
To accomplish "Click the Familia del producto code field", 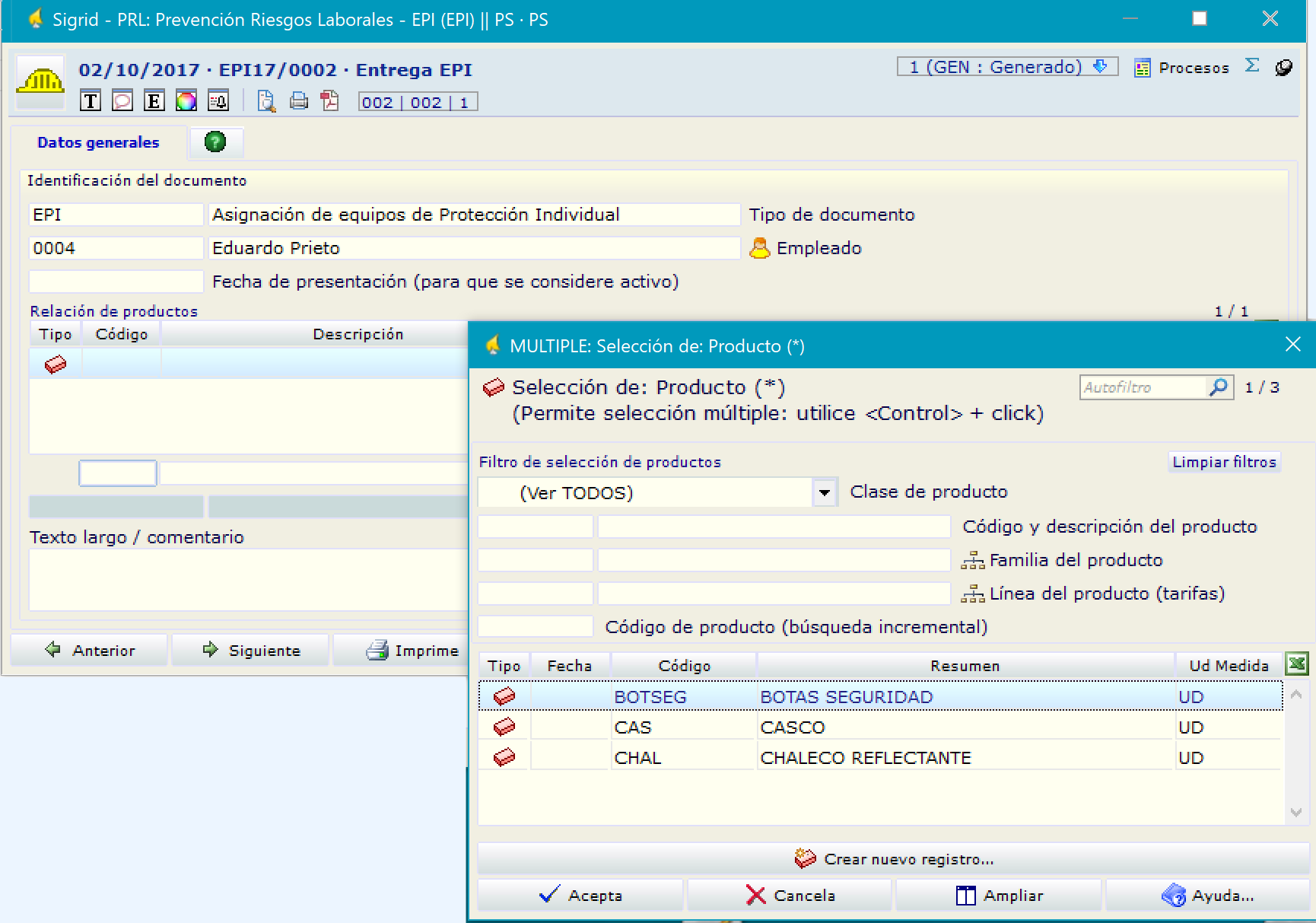I will click(x=536, y=560).
